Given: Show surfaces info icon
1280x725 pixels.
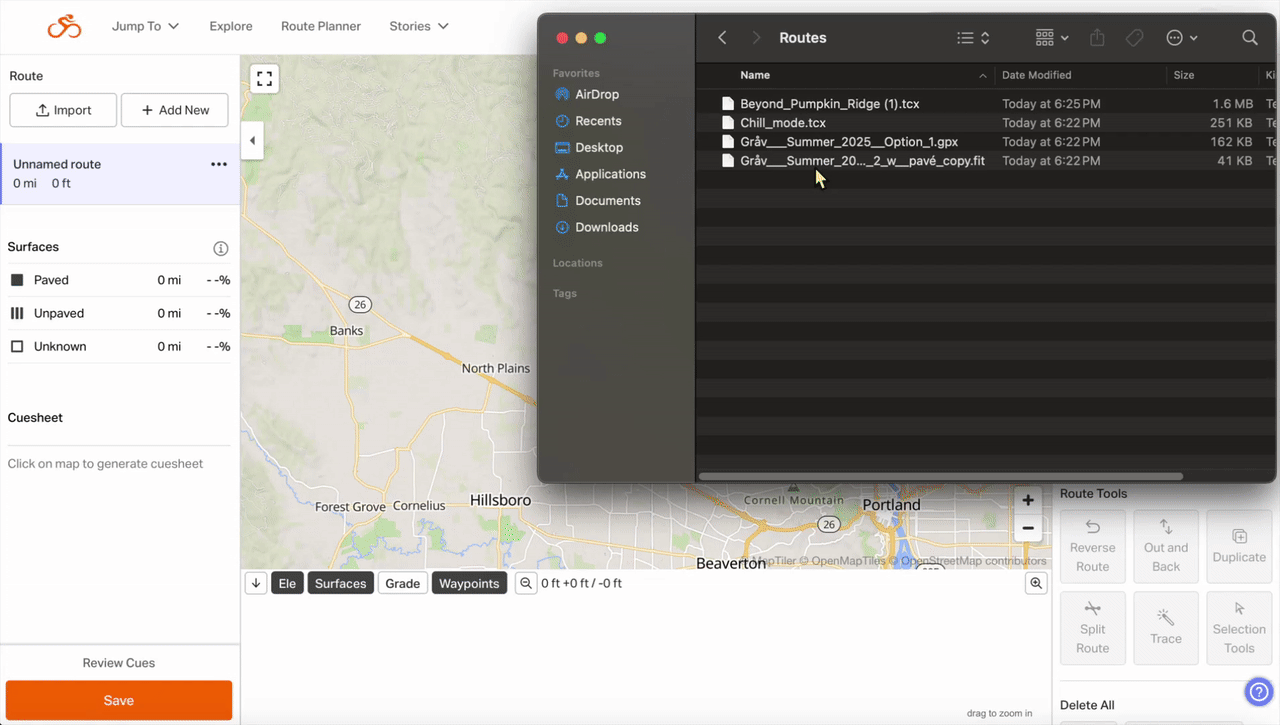Looking at the screenshot, I should coord(221,248).
